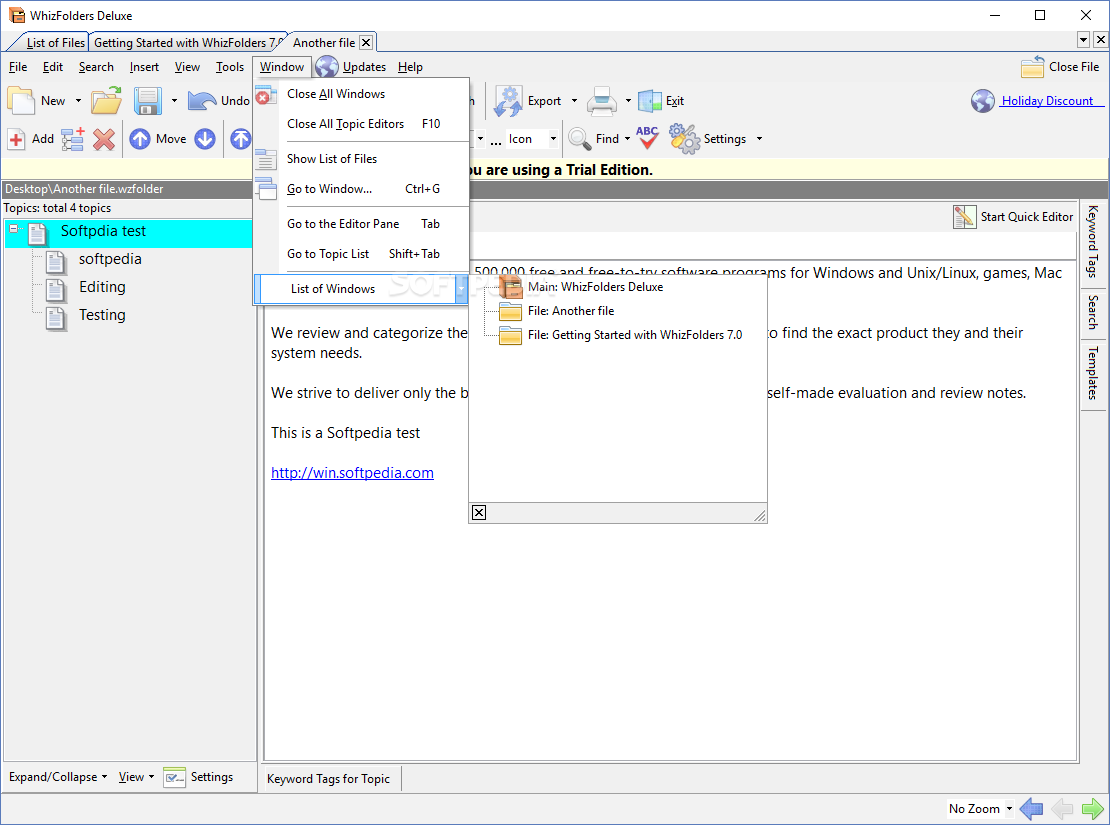Open Find with the magnifier icon

[x=579, y=139]
